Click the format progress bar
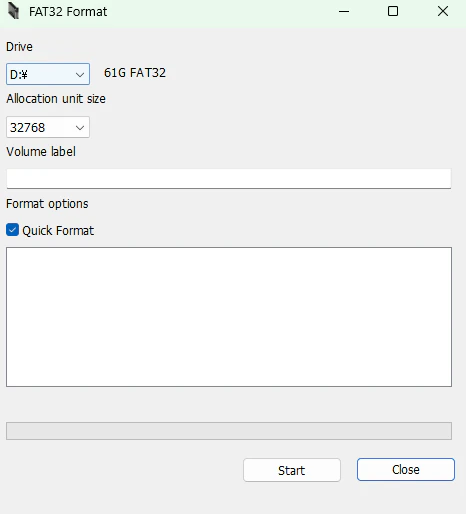Image resolution: width=466 pixels, height=514 pixels. pyautogui.click(x=229, y=431)
